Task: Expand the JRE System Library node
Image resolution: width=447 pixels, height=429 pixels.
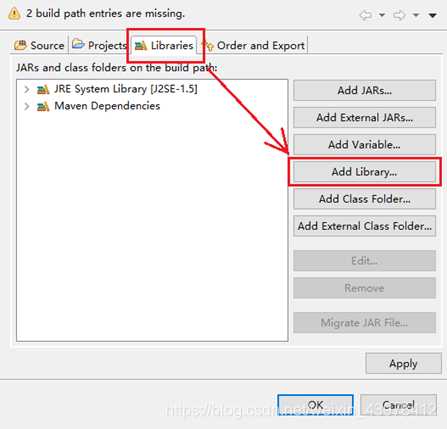Action: pos(27,89)
